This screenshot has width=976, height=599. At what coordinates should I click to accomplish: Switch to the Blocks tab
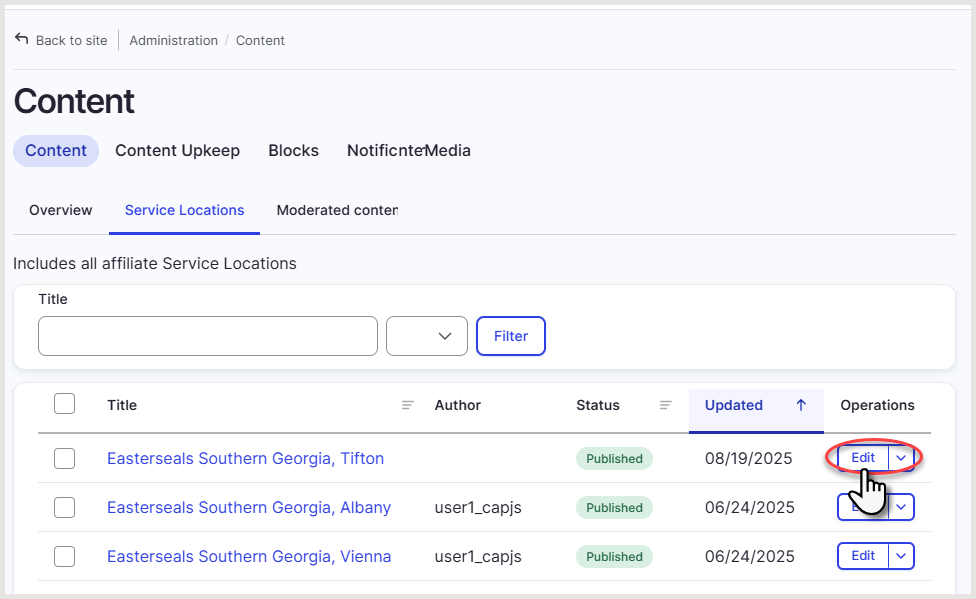tap(293, 151)
